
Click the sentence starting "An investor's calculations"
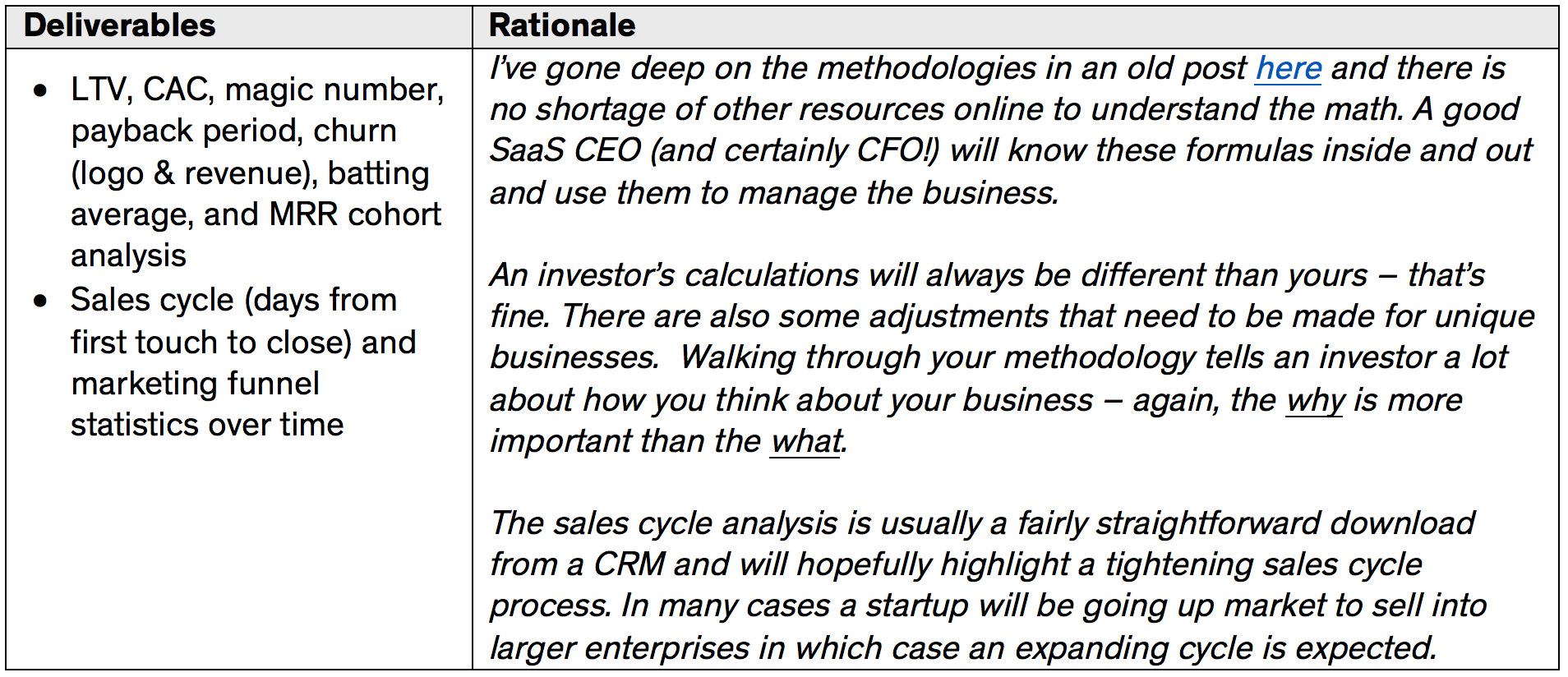pyautogui.click(x=986, y=275)
